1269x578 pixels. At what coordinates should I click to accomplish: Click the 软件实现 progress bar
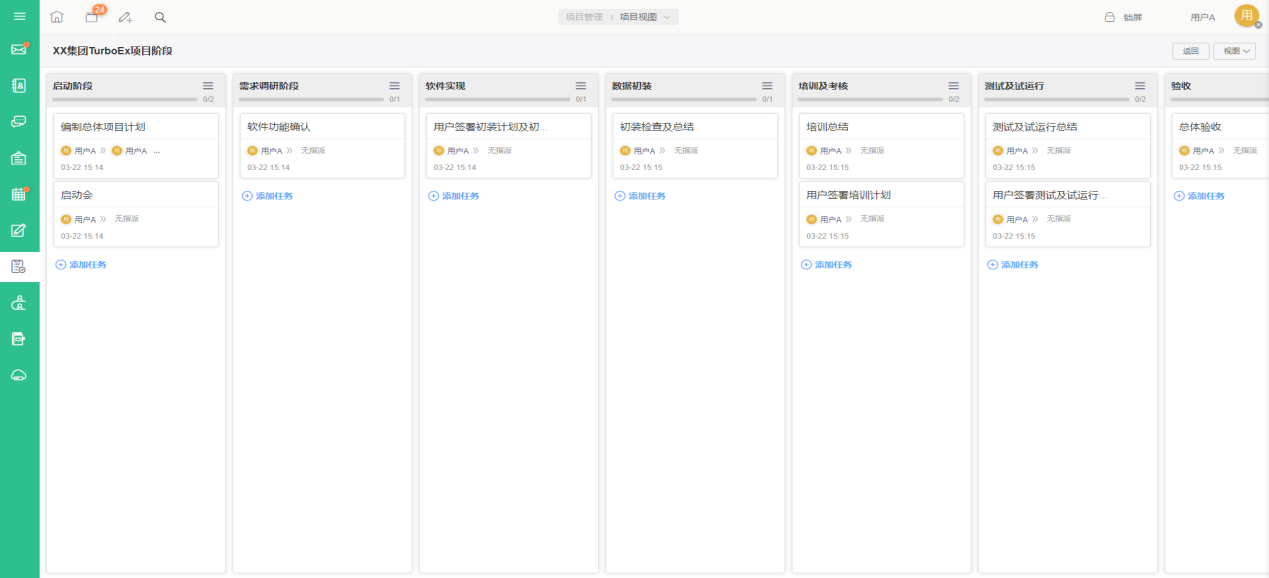click(x=498, y=99)
